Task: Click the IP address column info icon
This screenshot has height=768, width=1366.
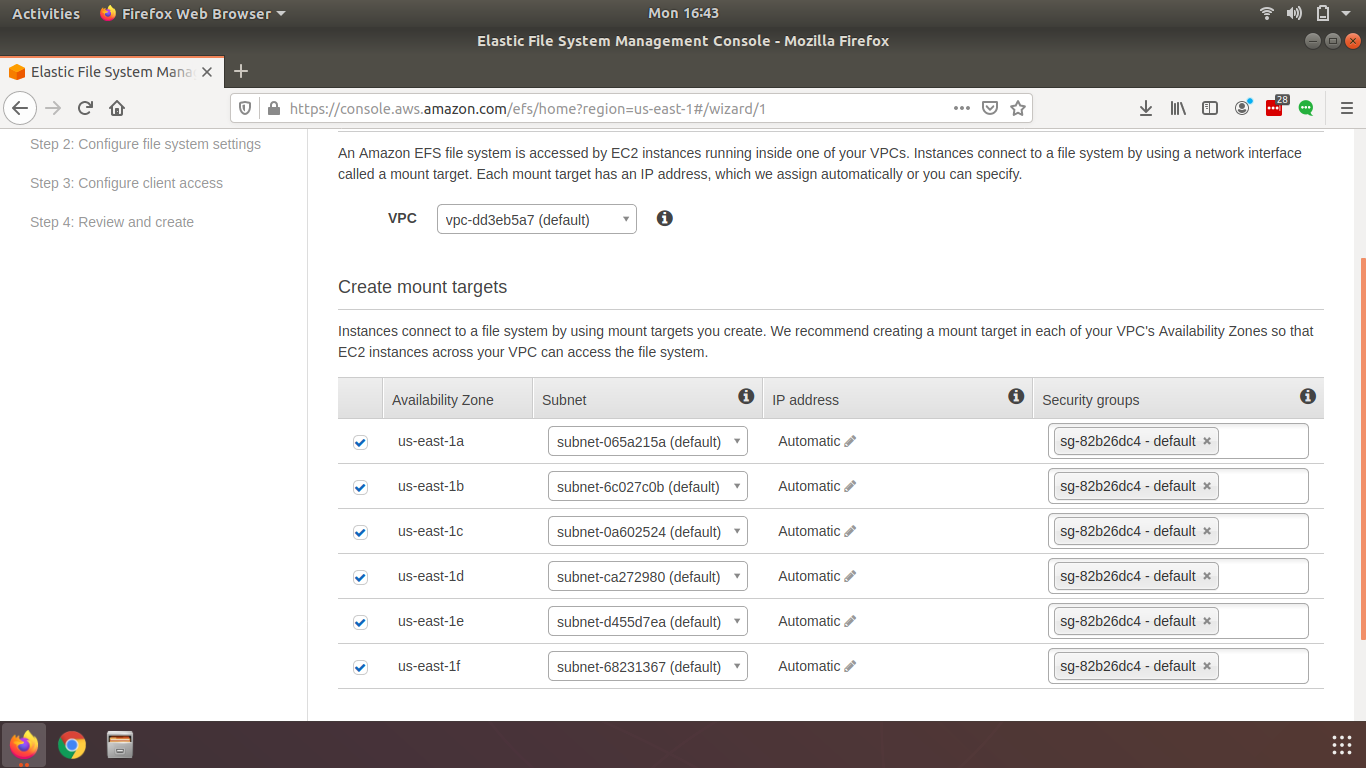Action: click(1016, 397)
